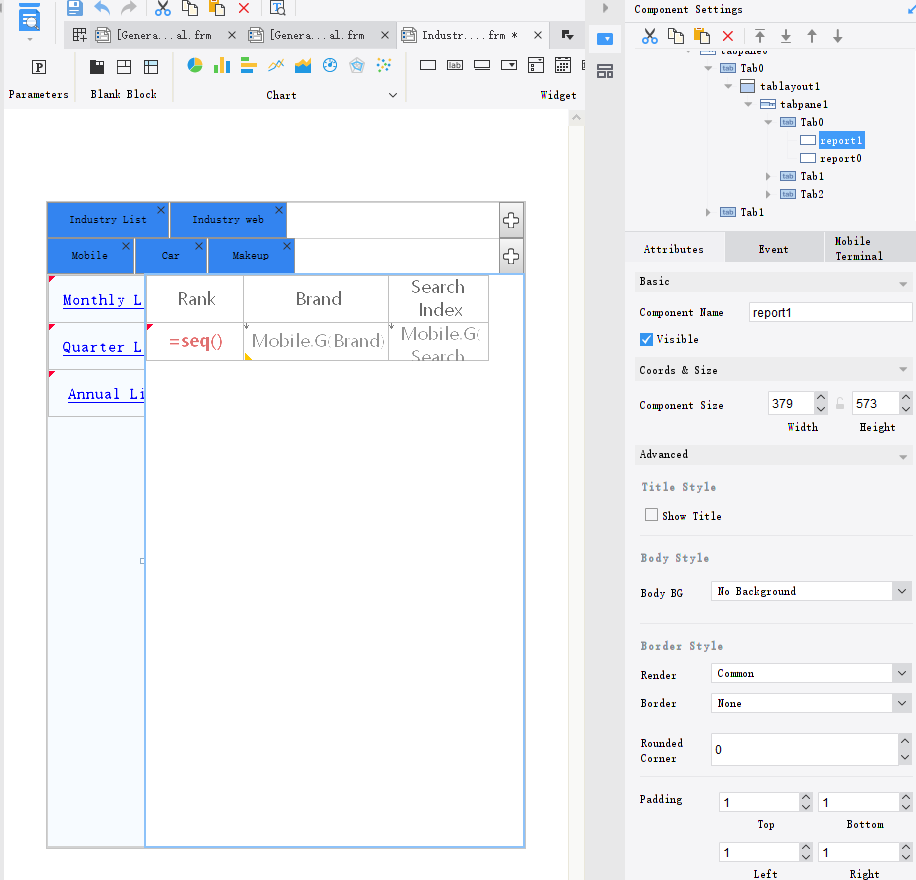Move component down one level arrow

click(x=838, y=36)
